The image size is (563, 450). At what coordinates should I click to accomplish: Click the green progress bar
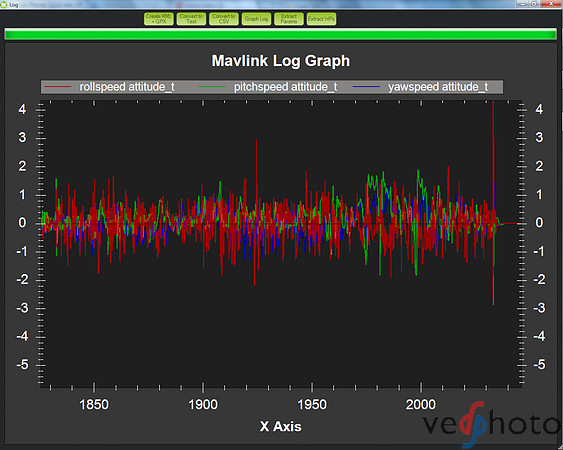coord(280,34)
